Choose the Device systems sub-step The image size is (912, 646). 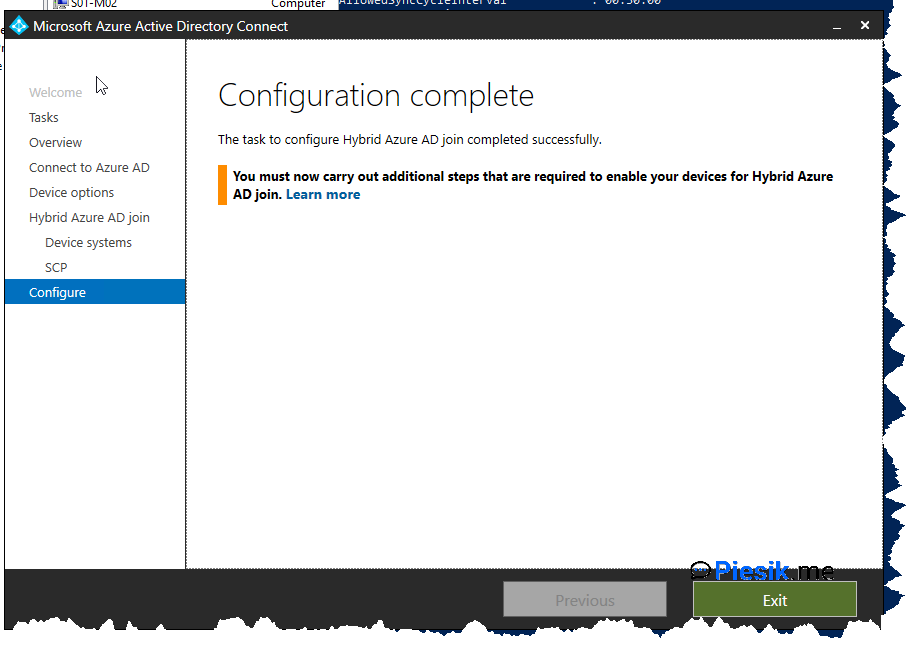pos(88,243)
